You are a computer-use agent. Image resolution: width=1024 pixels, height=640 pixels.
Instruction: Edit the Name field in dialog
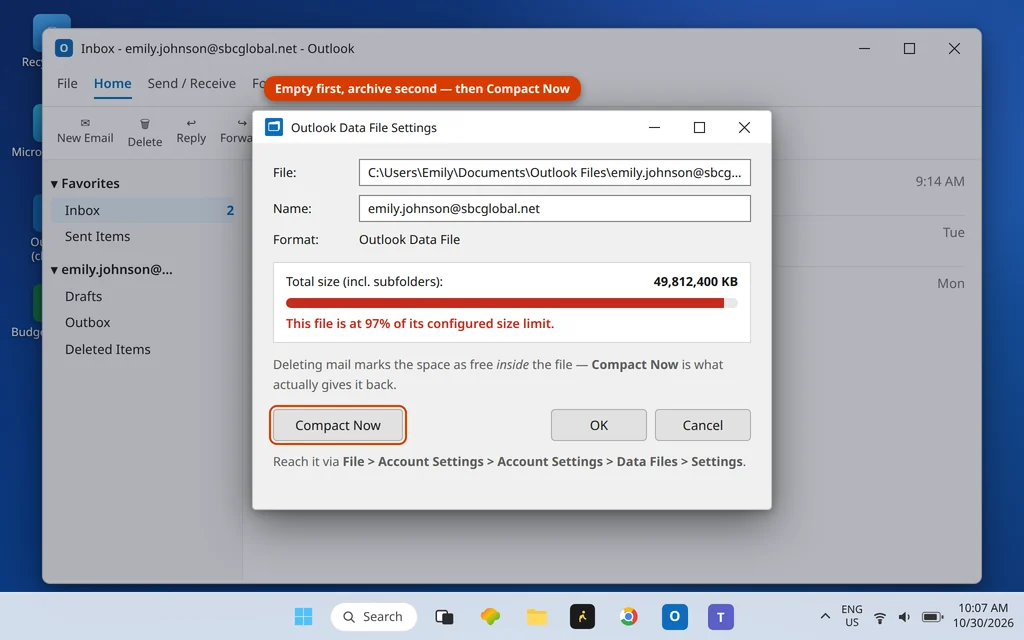(x=554, y=208)
